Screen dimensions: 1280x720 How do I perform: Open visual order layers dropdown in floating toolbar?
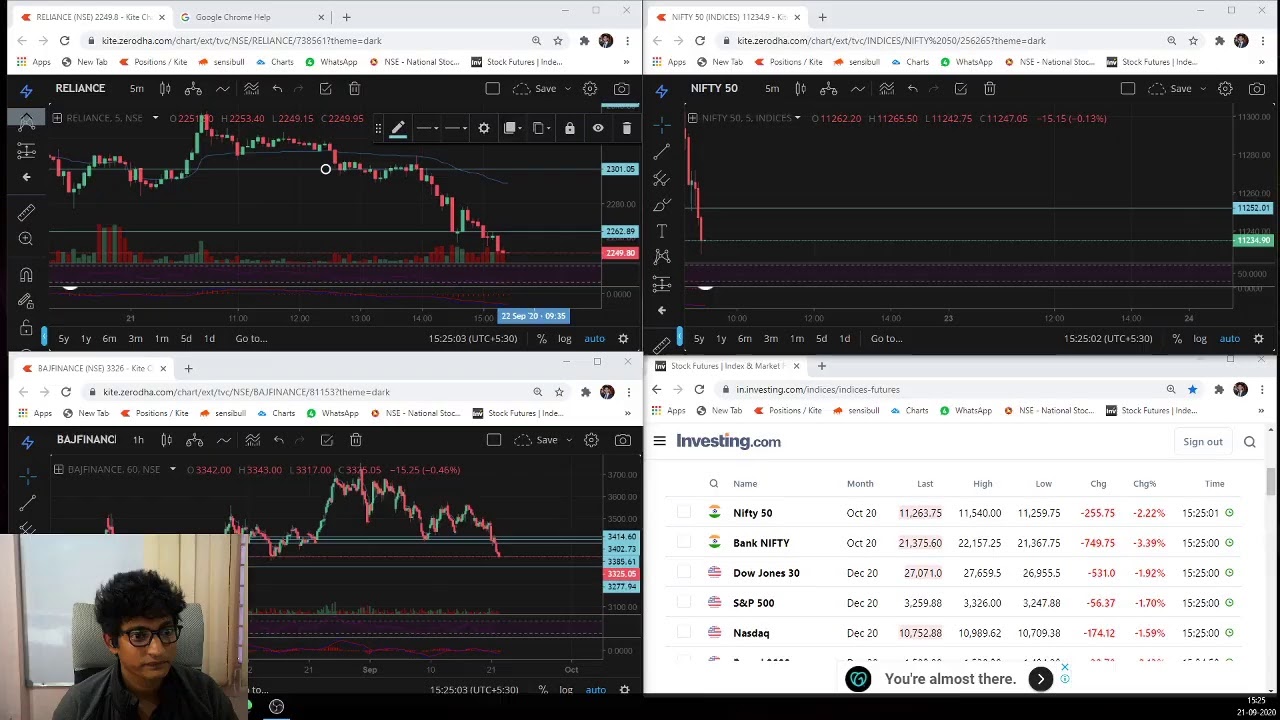click(514, 128)
